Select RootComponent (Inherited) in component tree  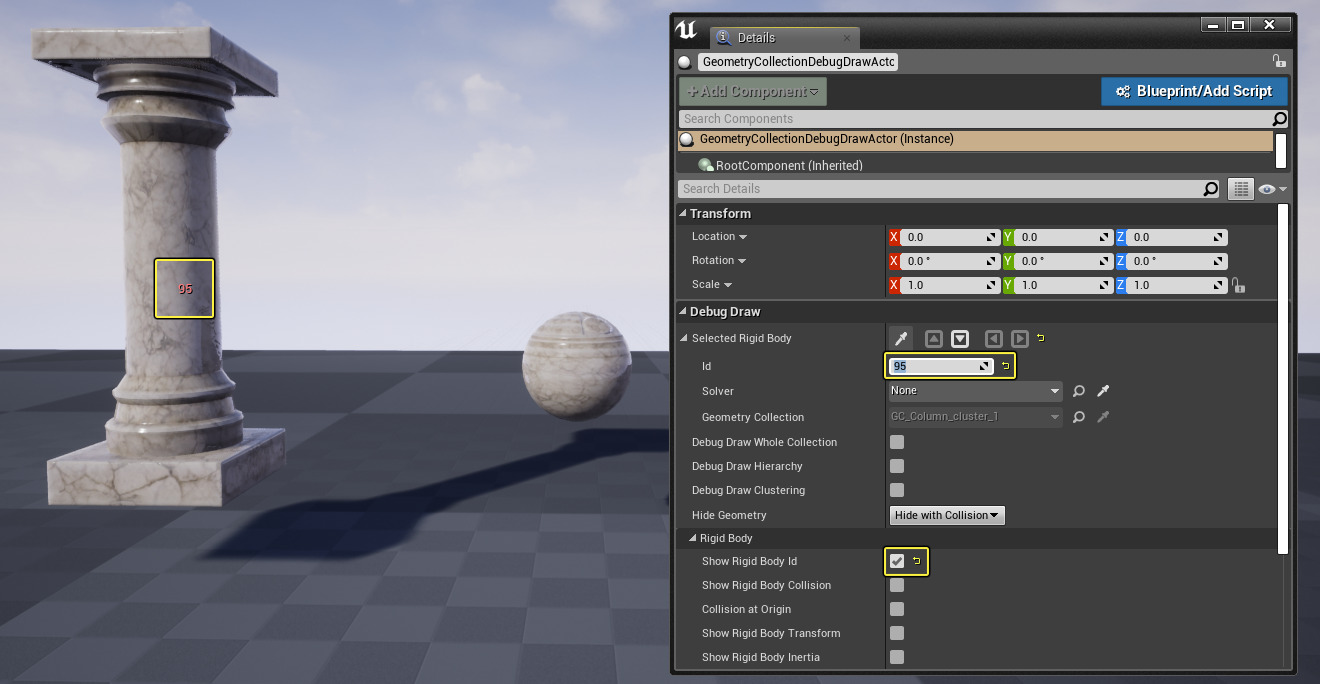point(788,165)
